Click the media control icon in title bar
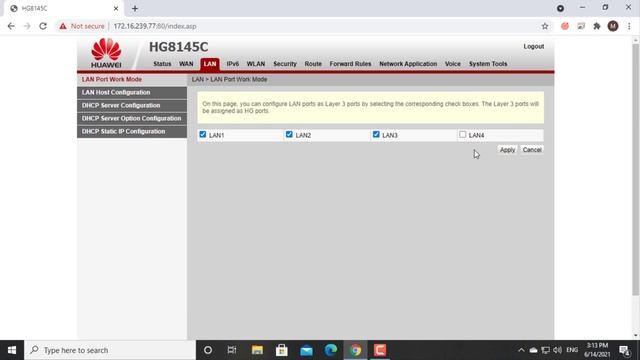 pyautogui.click(x=560, y=8)
